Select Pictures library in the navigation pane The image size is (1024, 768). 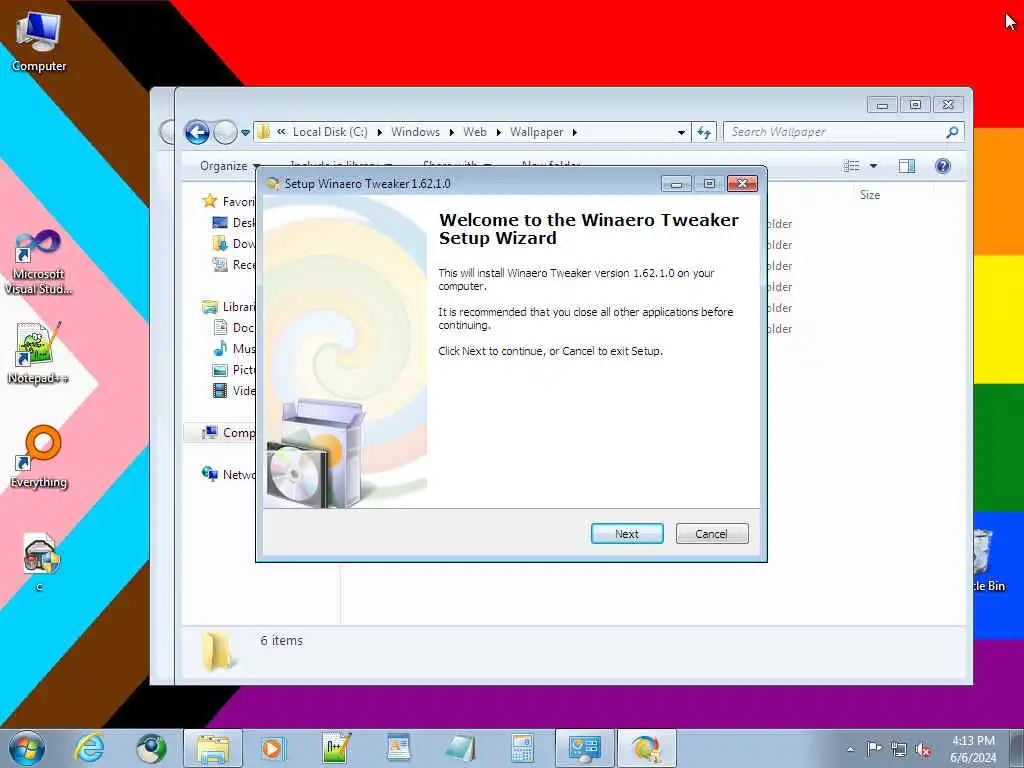234,370
